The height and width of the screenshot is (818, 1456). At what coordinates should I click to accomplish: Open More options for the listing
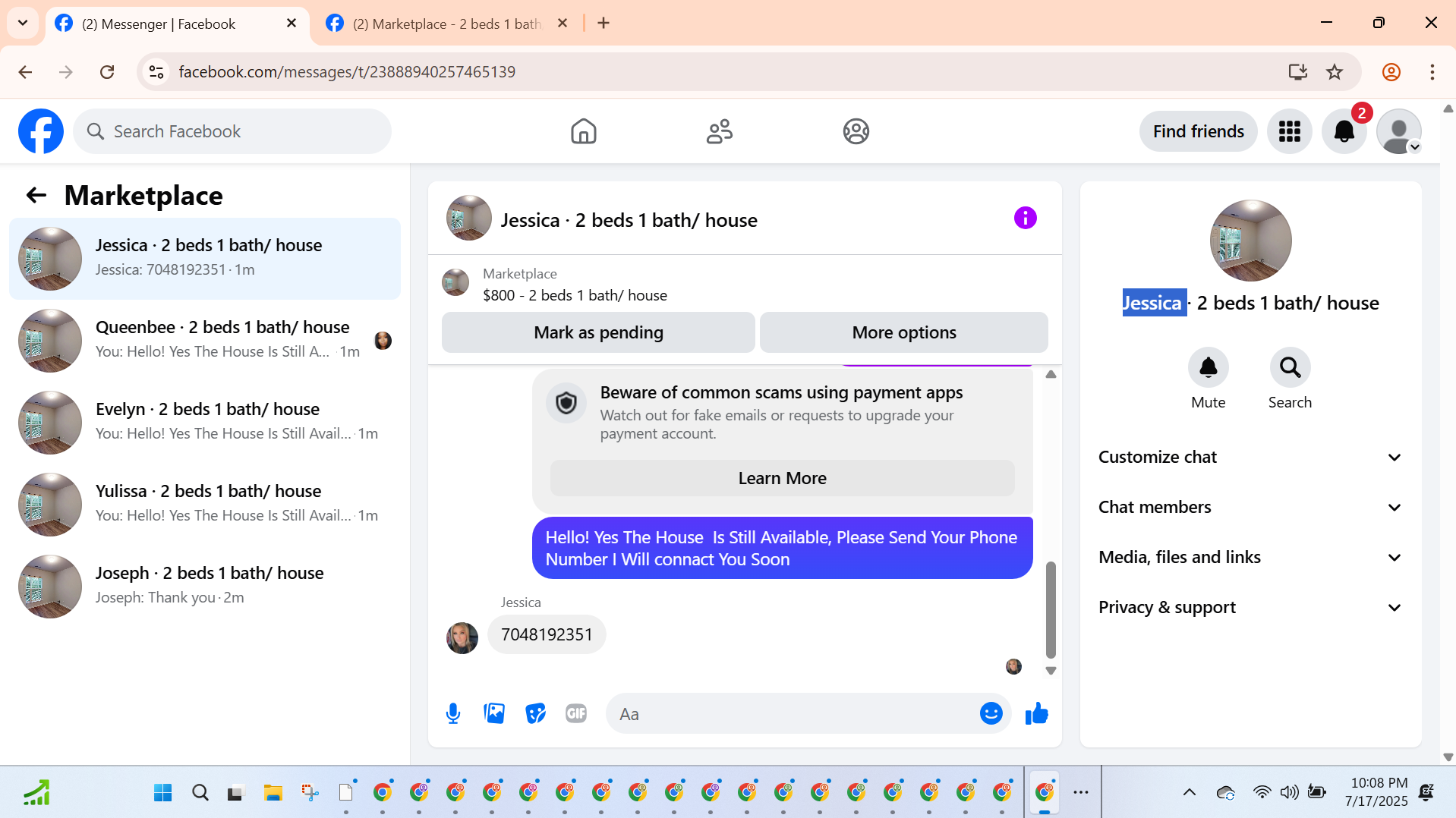click(x=903, y=332)
